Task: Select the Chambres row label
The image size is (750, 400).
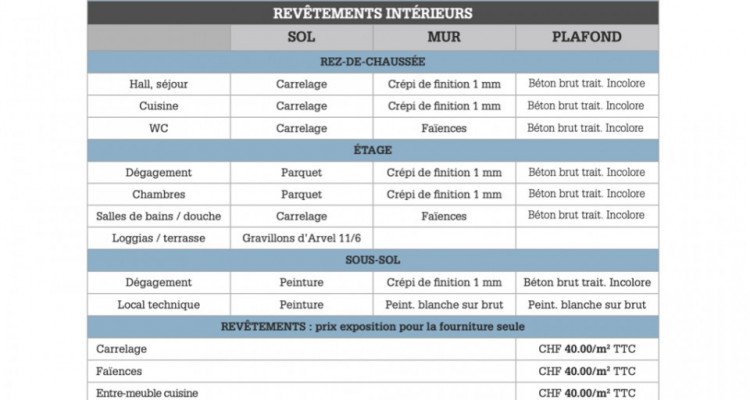Action: [158, 194]
